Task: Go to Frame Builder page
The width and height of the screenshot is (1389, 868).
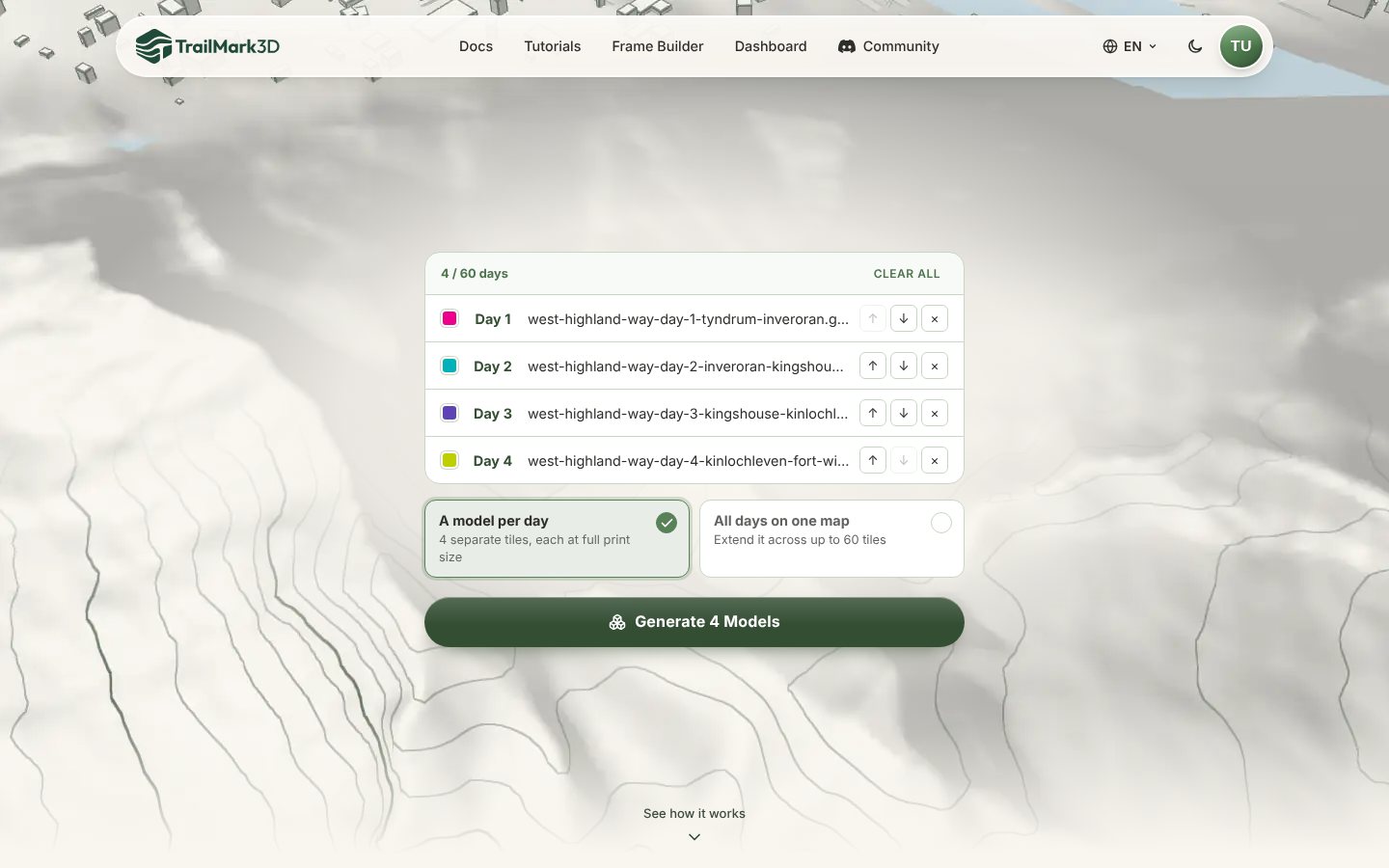Action: pos(658,46)
